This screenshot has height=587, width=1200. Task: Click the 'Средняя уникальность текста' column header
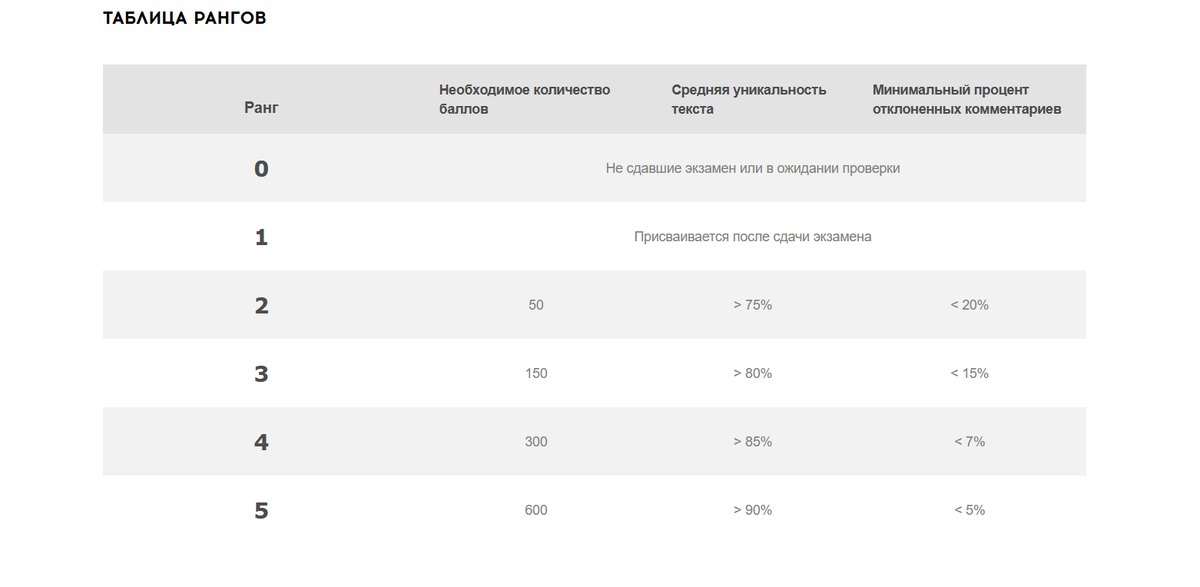(x=749, y=99)
